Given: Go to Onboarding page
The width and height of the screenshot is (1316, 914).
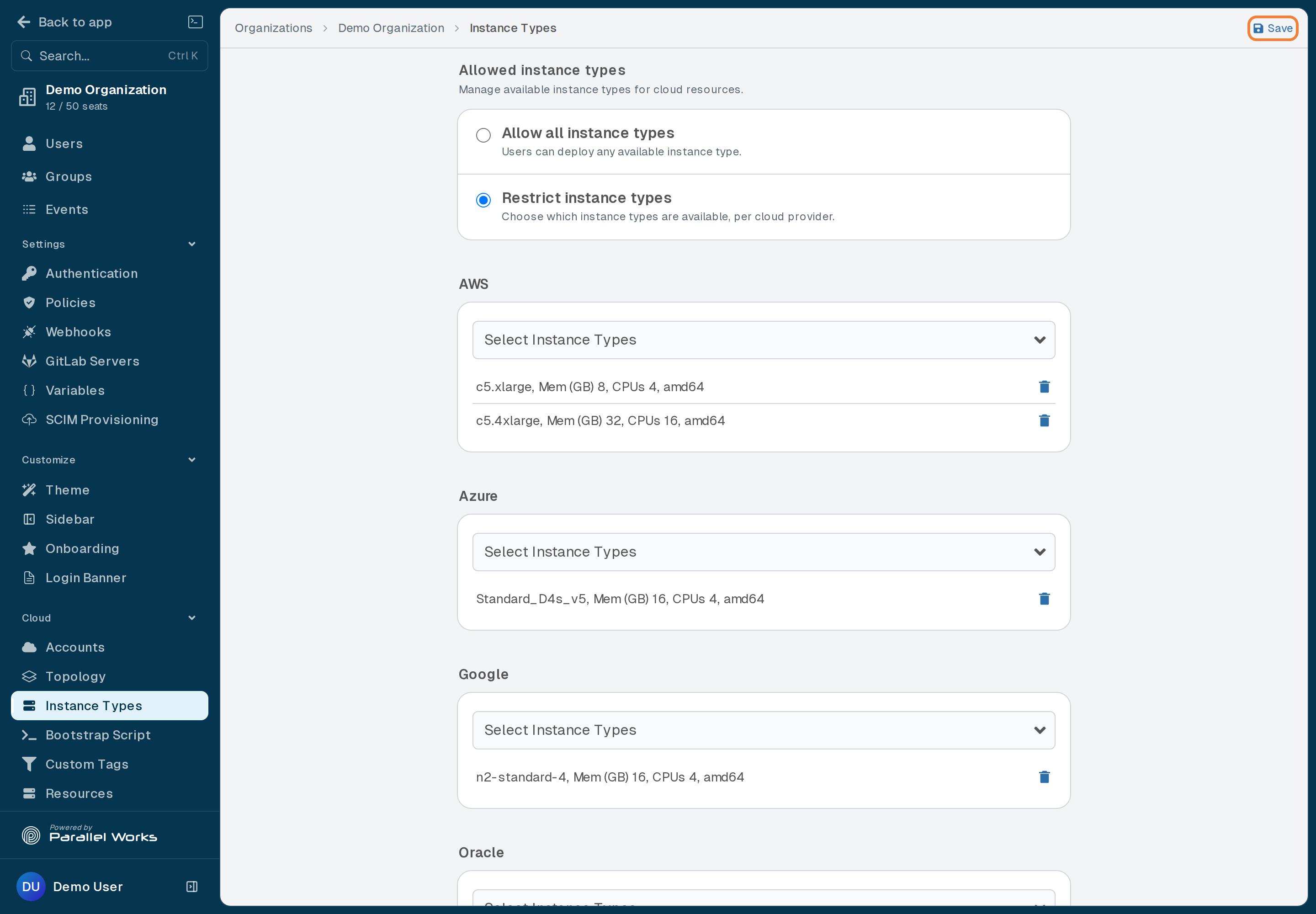Looking at the screenshot, I should pyautogui.click(x=109, y=548).
